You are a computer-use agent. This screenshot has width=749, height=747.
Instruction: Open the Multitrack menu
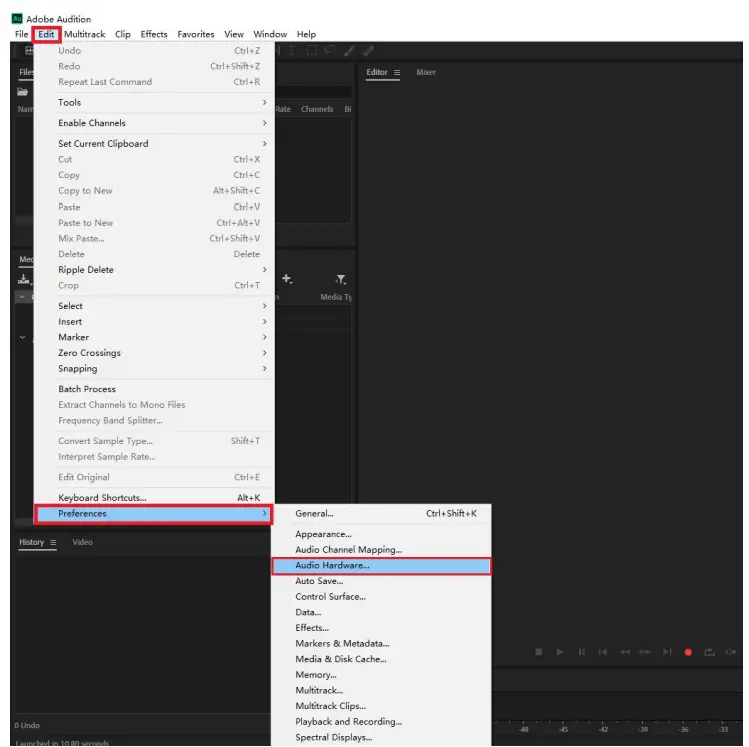[85, 34]
